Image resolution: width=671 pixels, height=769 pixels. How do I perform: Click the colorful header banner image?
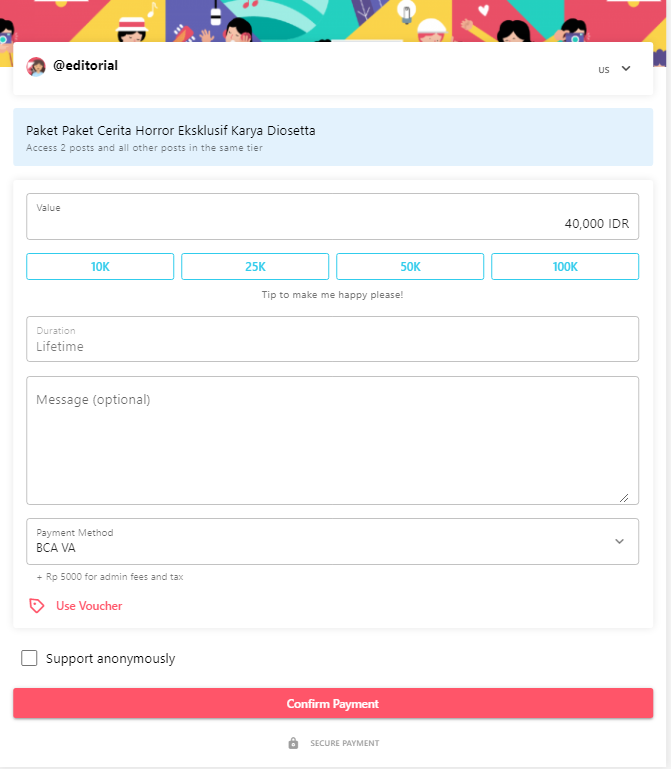click(335, 20)
